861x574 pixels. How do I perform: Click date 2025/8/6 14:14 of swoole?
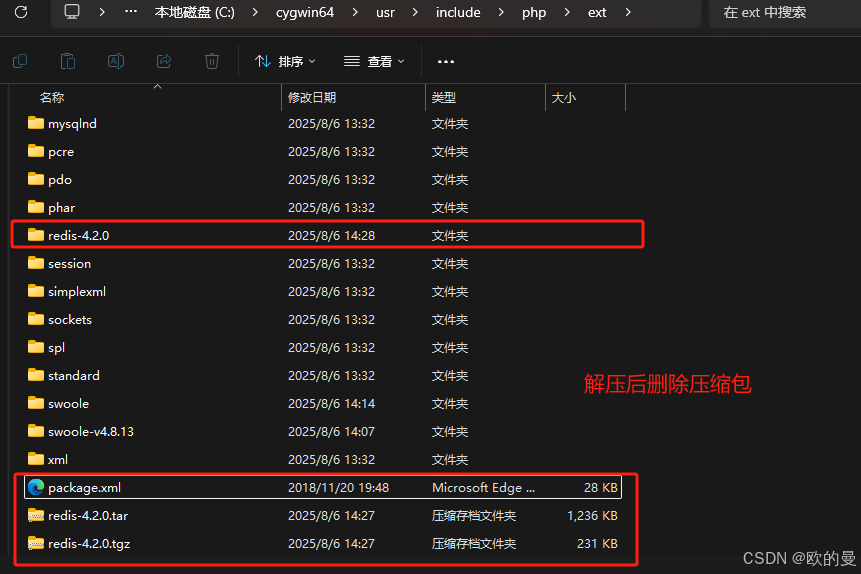[x=331, y=404]
